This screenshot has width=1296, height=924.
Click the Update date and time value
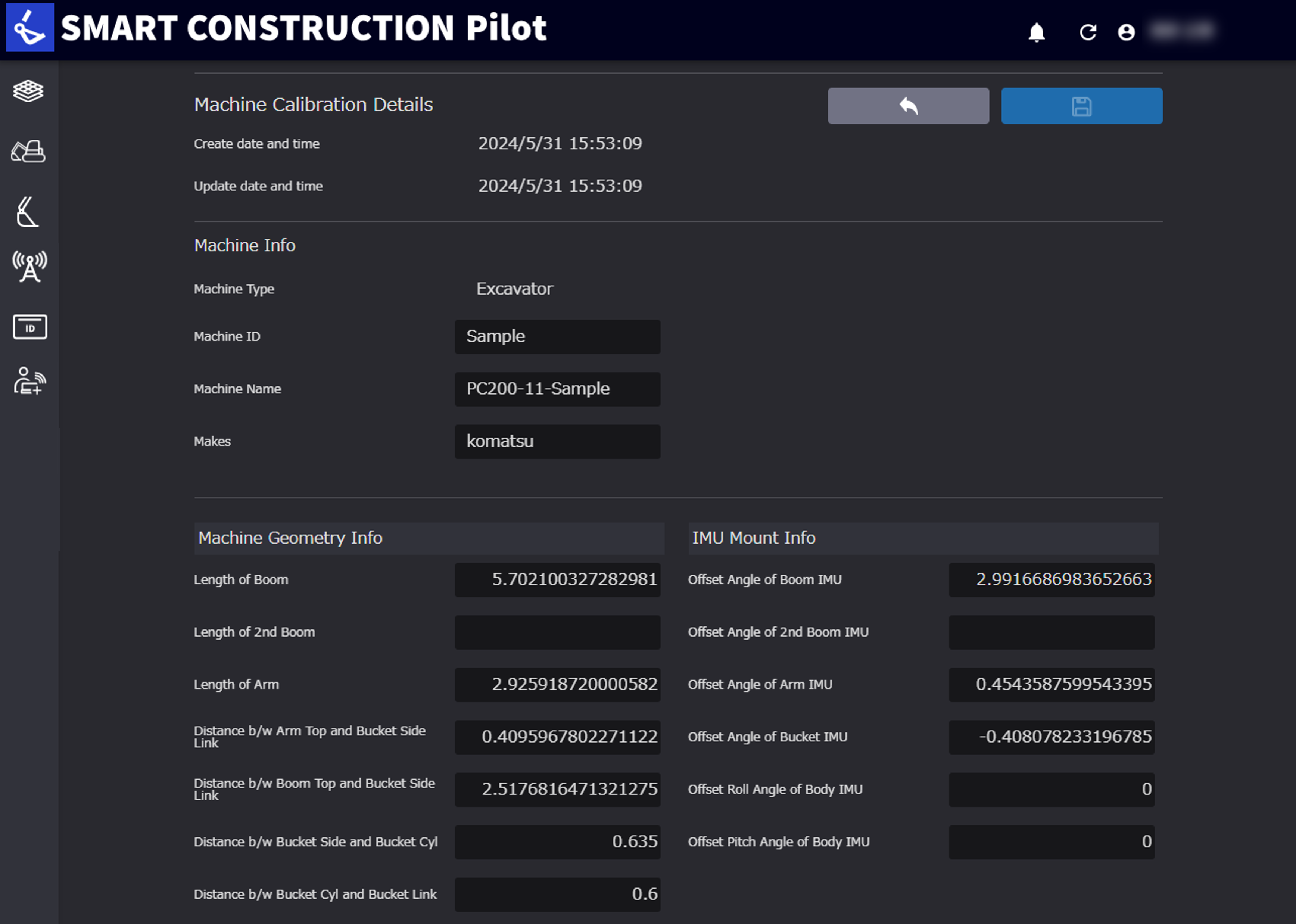point(560,186)
